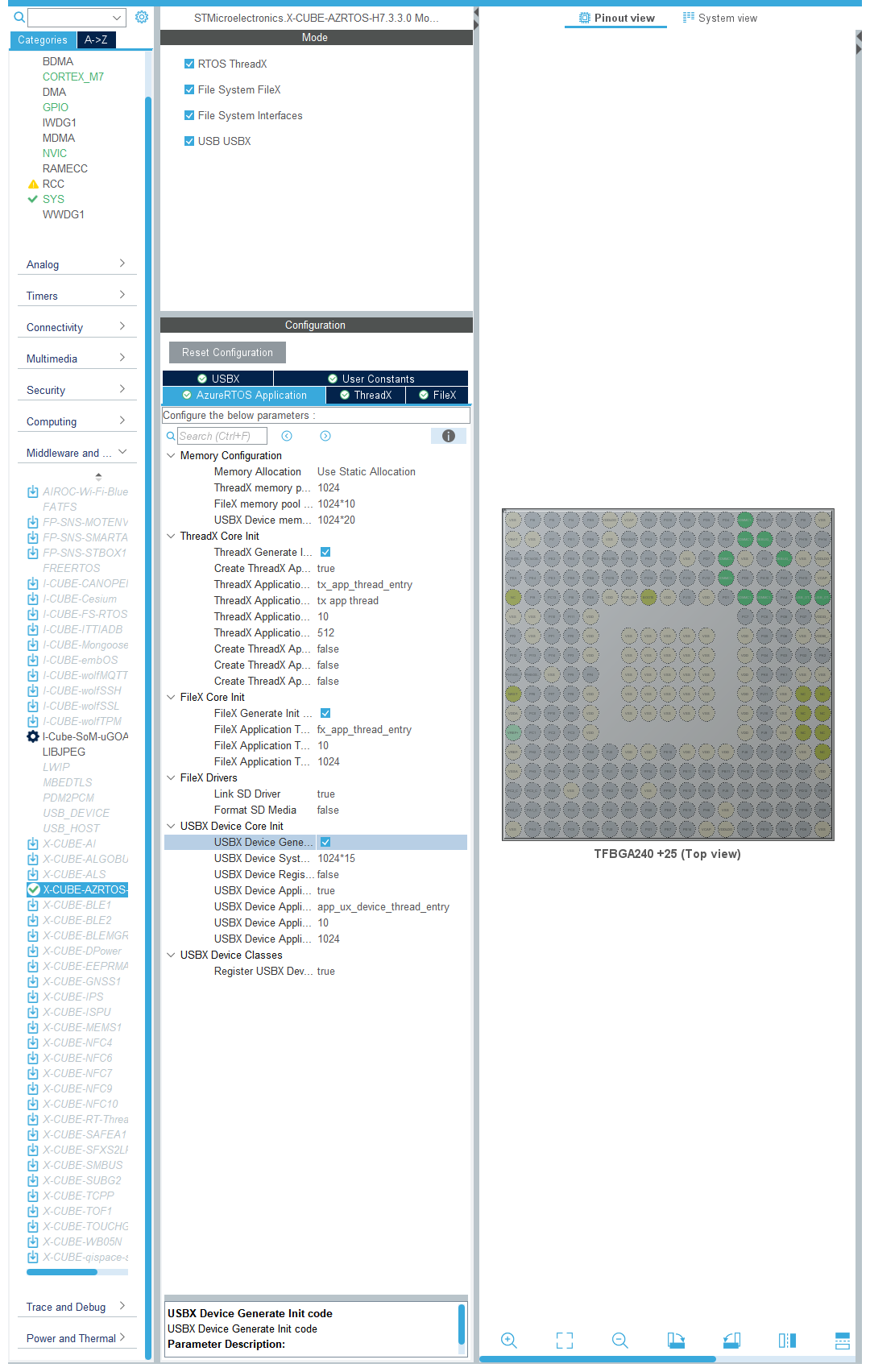Switch to the A->Z tab
870x1372 pixels.
(x=96, y=39)
